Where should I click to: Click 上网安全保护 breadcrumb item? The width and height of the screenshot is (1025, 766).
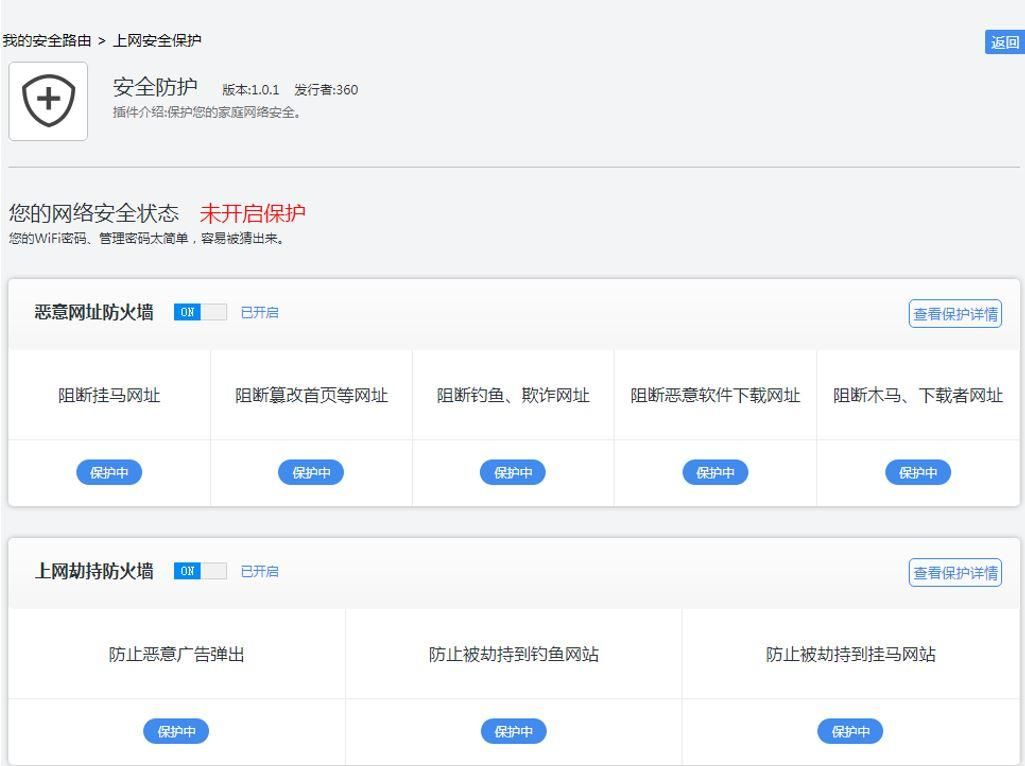tap(157, 41)
